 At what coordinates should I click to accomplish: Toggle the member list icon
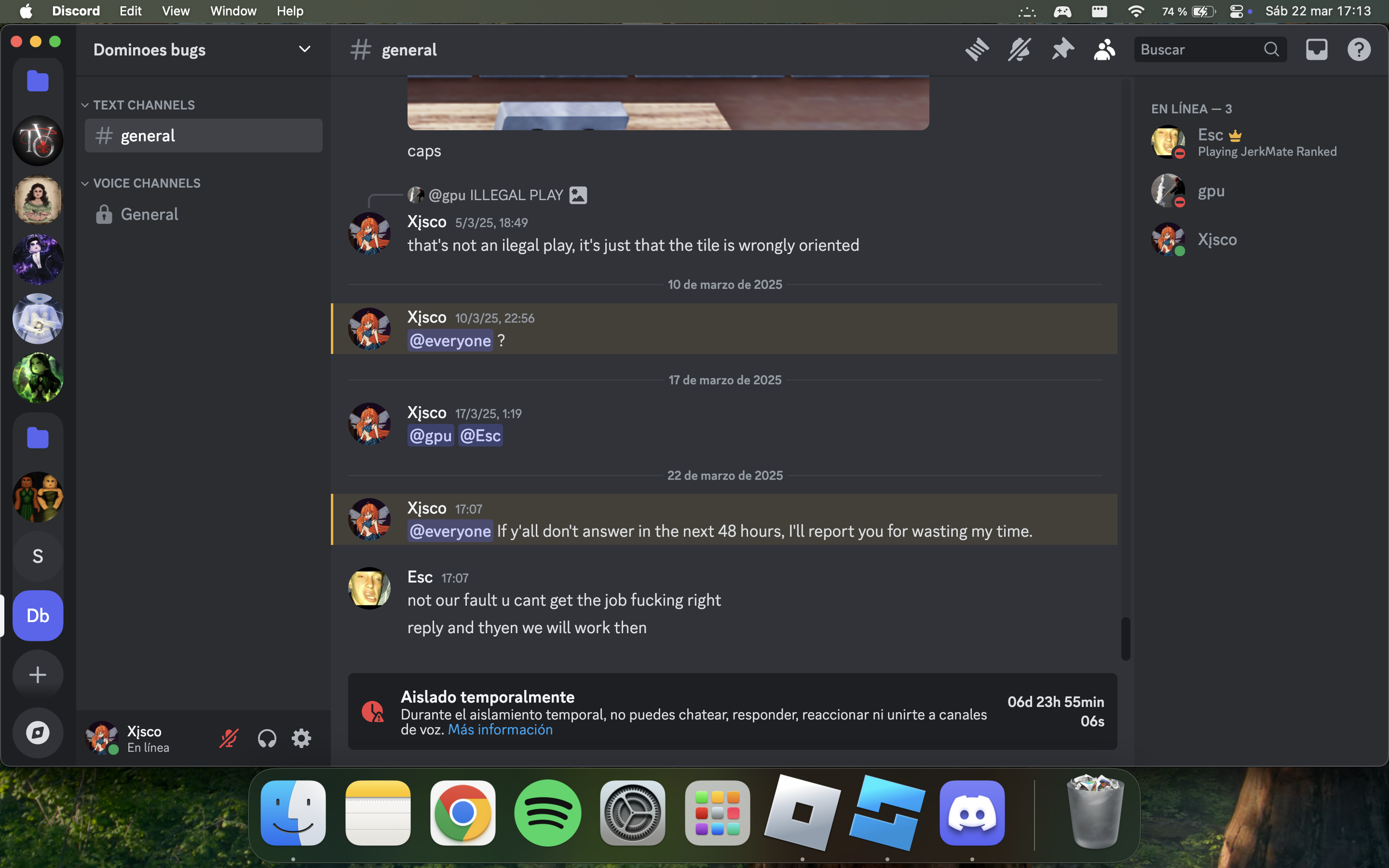pos(1104,50)
